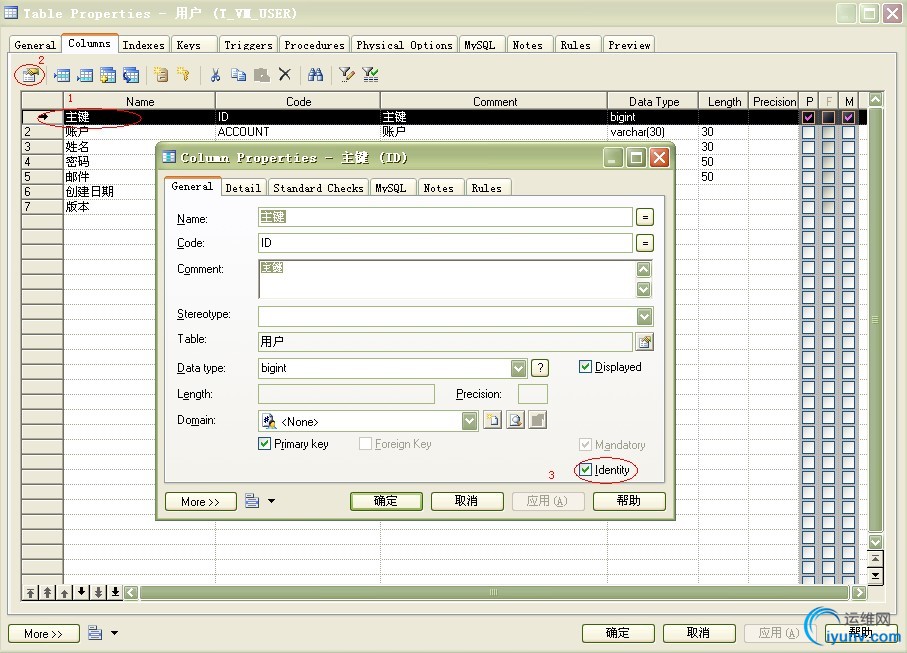
Task: Click the Replicate Columns icon
Action: tap(131, 75)
